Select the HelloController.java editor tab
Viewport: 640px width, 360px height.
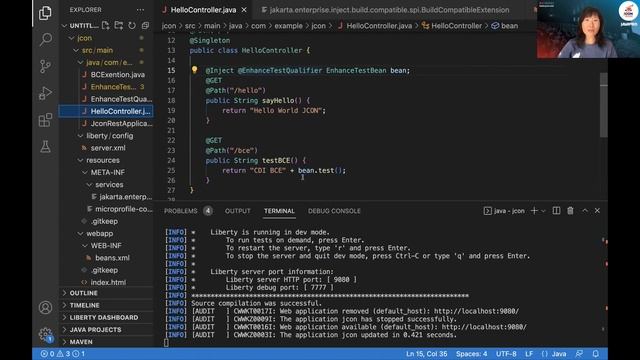203,9
